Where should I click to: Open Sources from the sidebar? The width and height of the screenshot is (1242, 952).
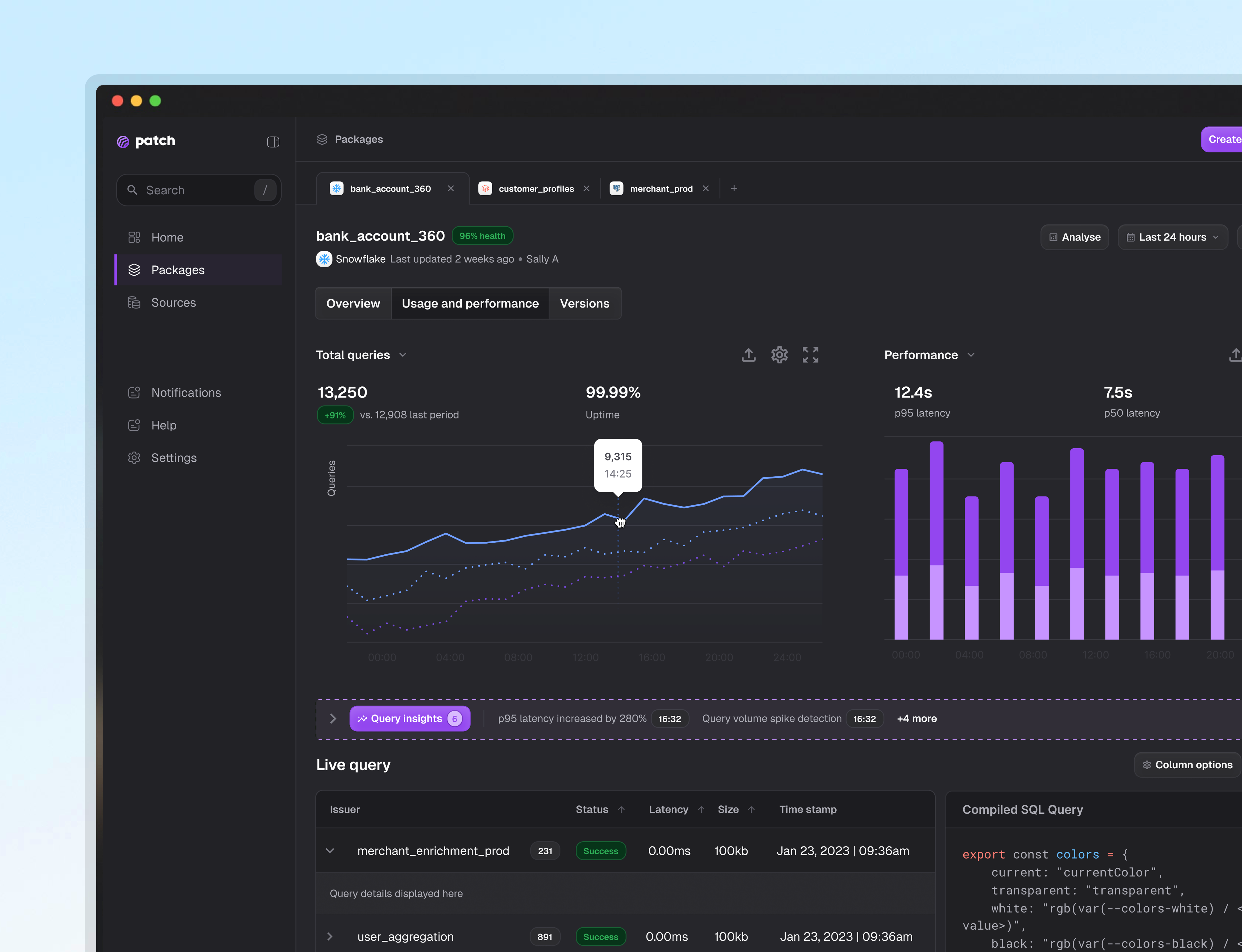pos(174,303)
